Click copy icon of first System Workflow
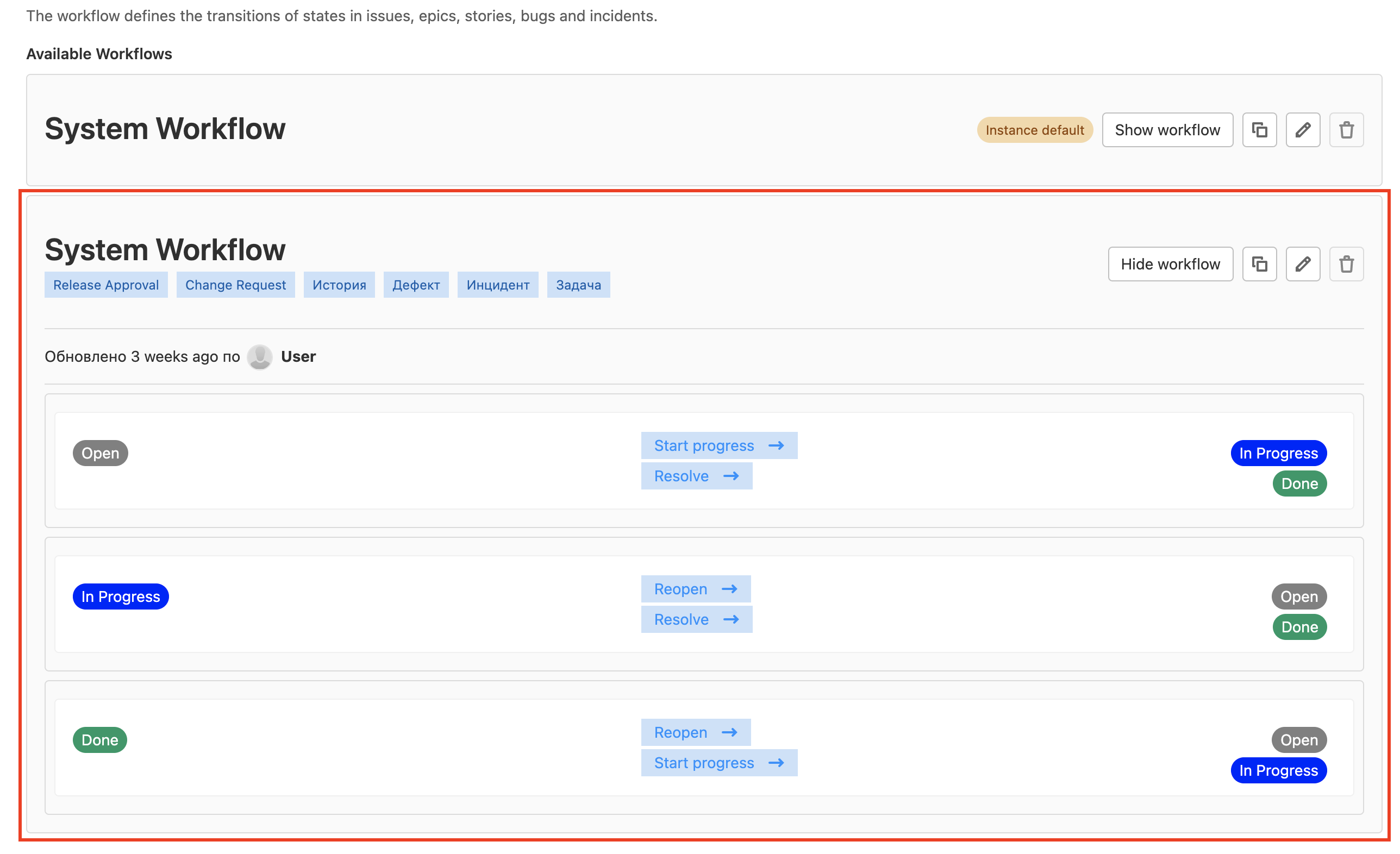Image resolution: width=1400 pixels, height=854 pixels. click(1259, 130)
